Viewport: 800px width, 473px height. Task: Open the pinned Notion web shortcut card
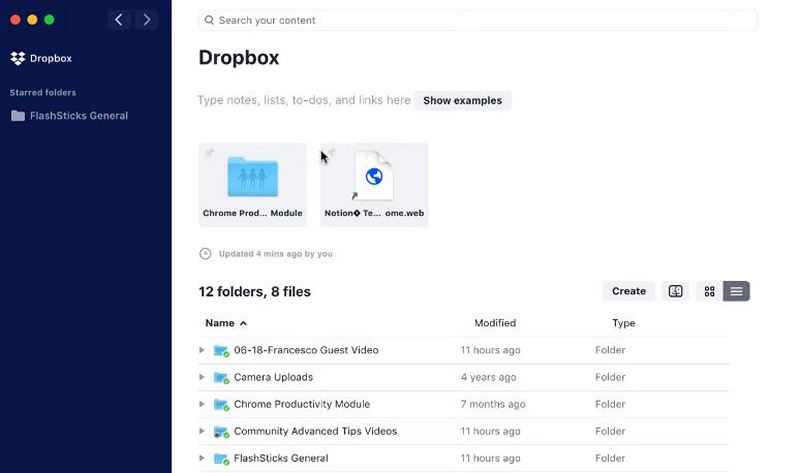(x=374, y=185)
